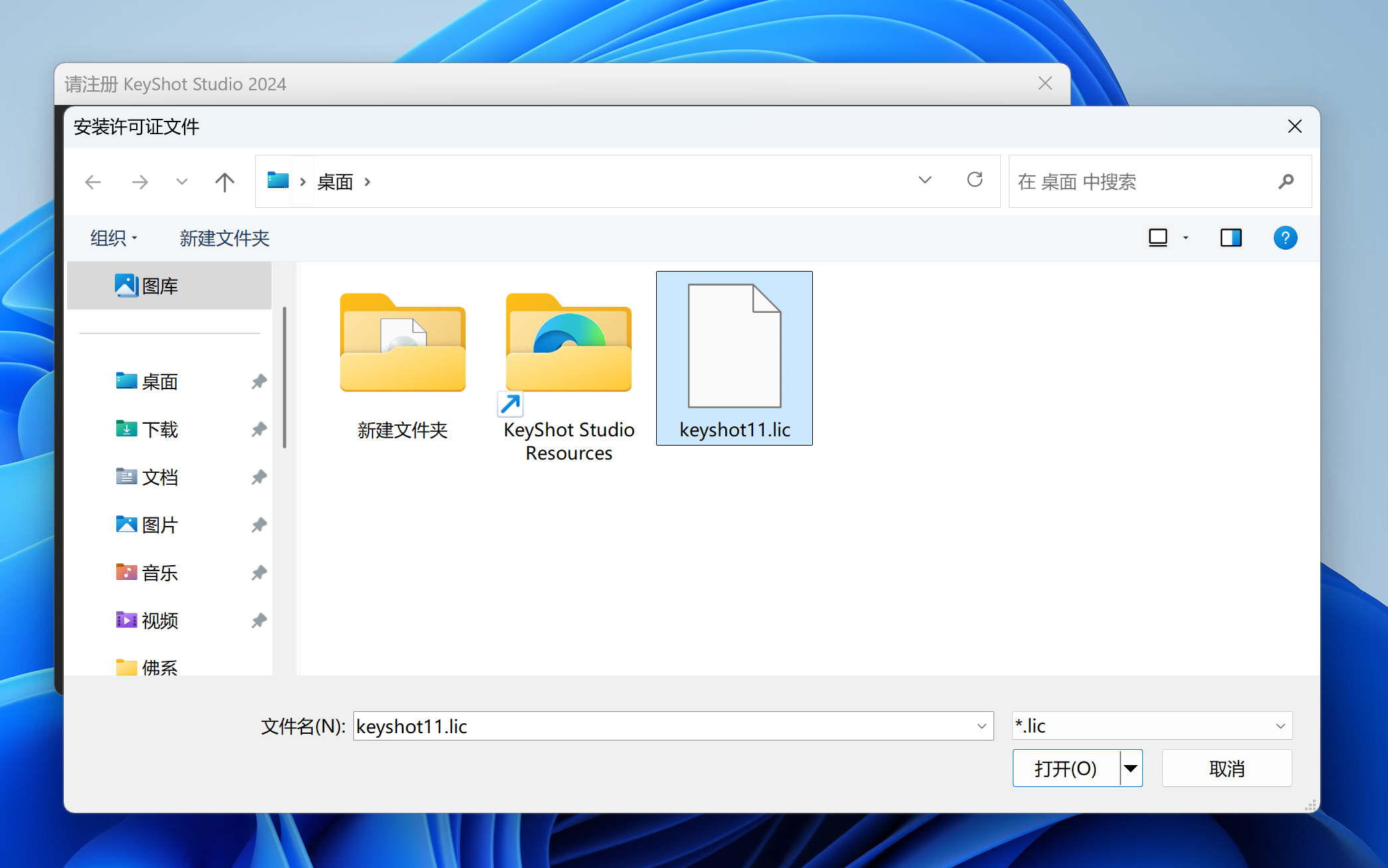This screenshot has width=1388, height=868.
Task: Open the *.lic file type dropdown
Action: (1152, 726)
